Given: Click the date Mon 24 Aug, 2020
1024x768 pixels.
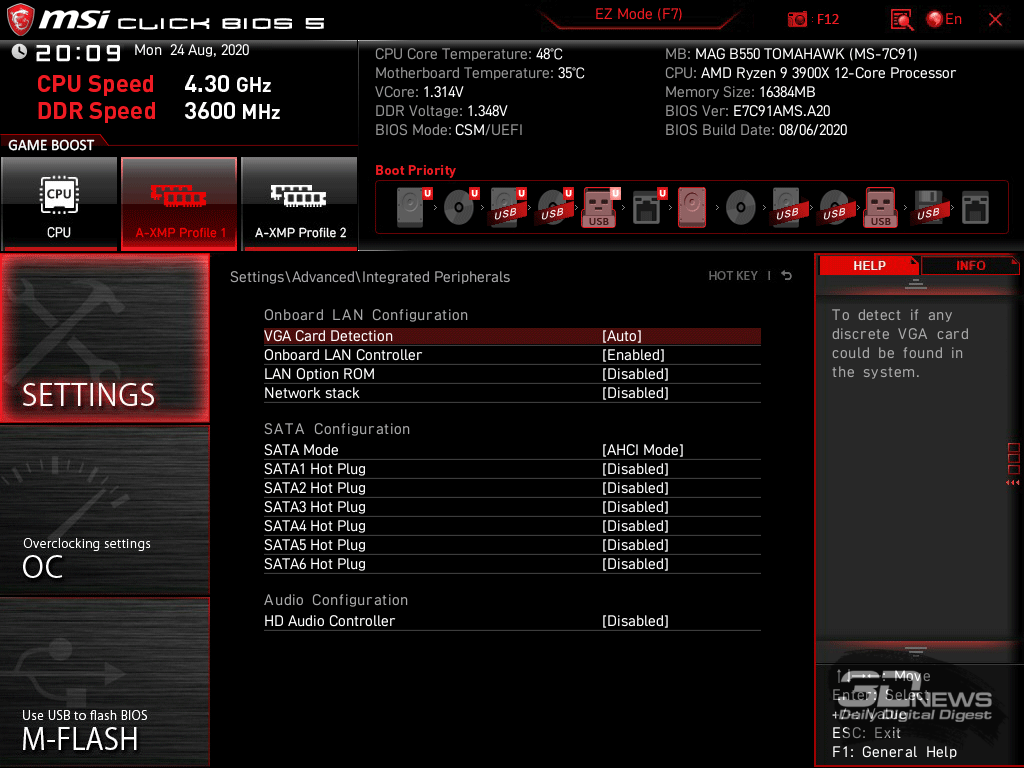Looking at the screenshot, I should tap(191, 50).
